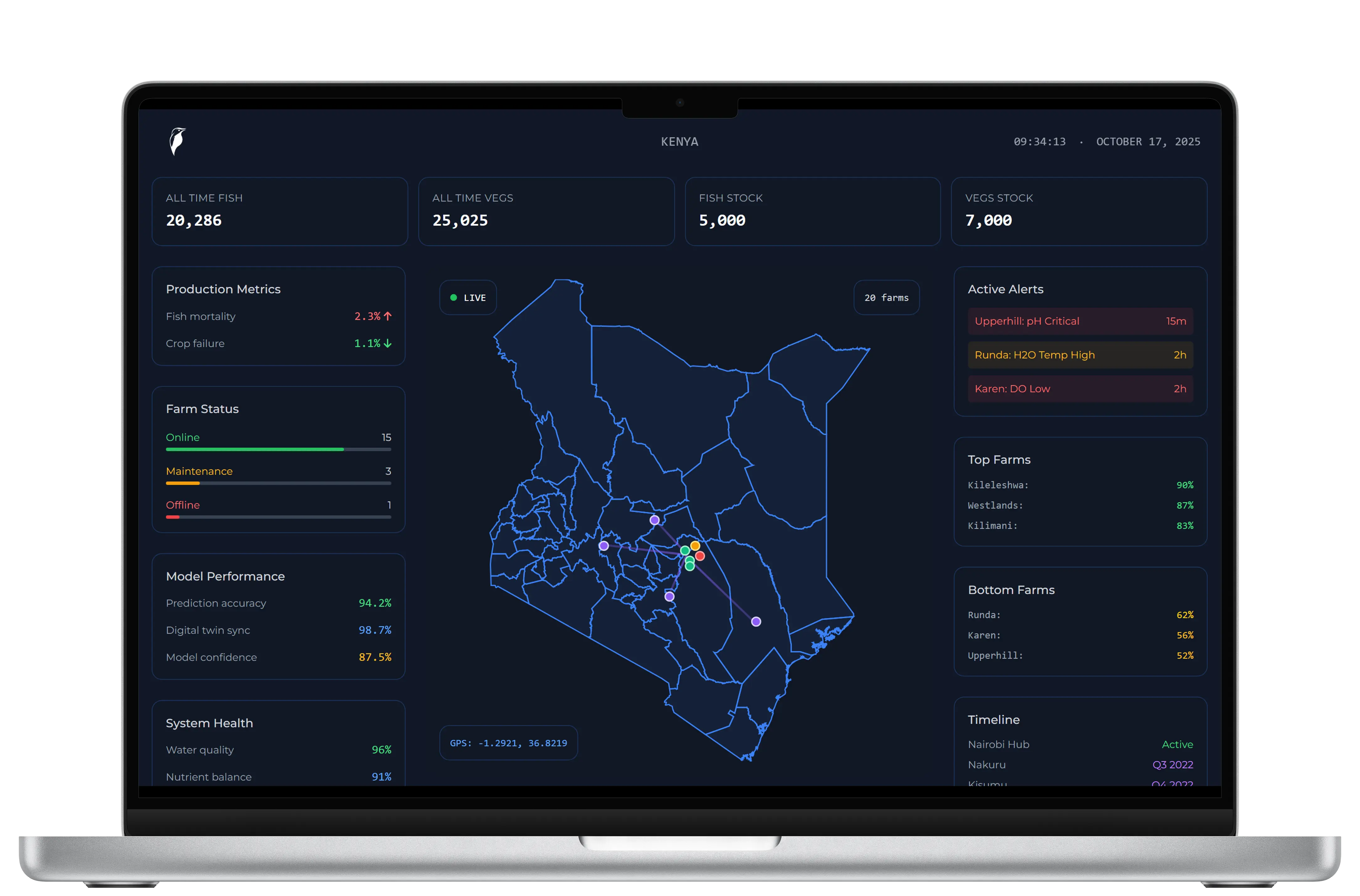Select the KENYA header title
1360x896 pixels.
pos(679,141)
